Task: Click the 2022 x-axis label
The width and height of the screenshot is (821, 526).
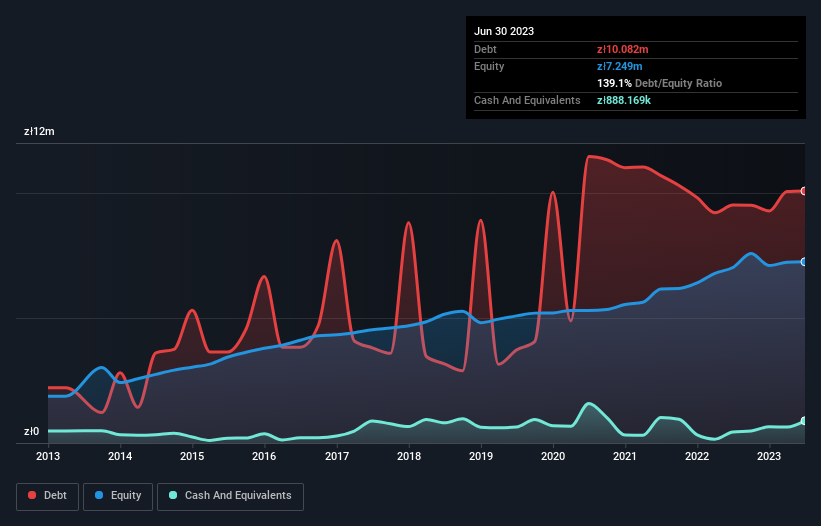Action: (697, 456)
